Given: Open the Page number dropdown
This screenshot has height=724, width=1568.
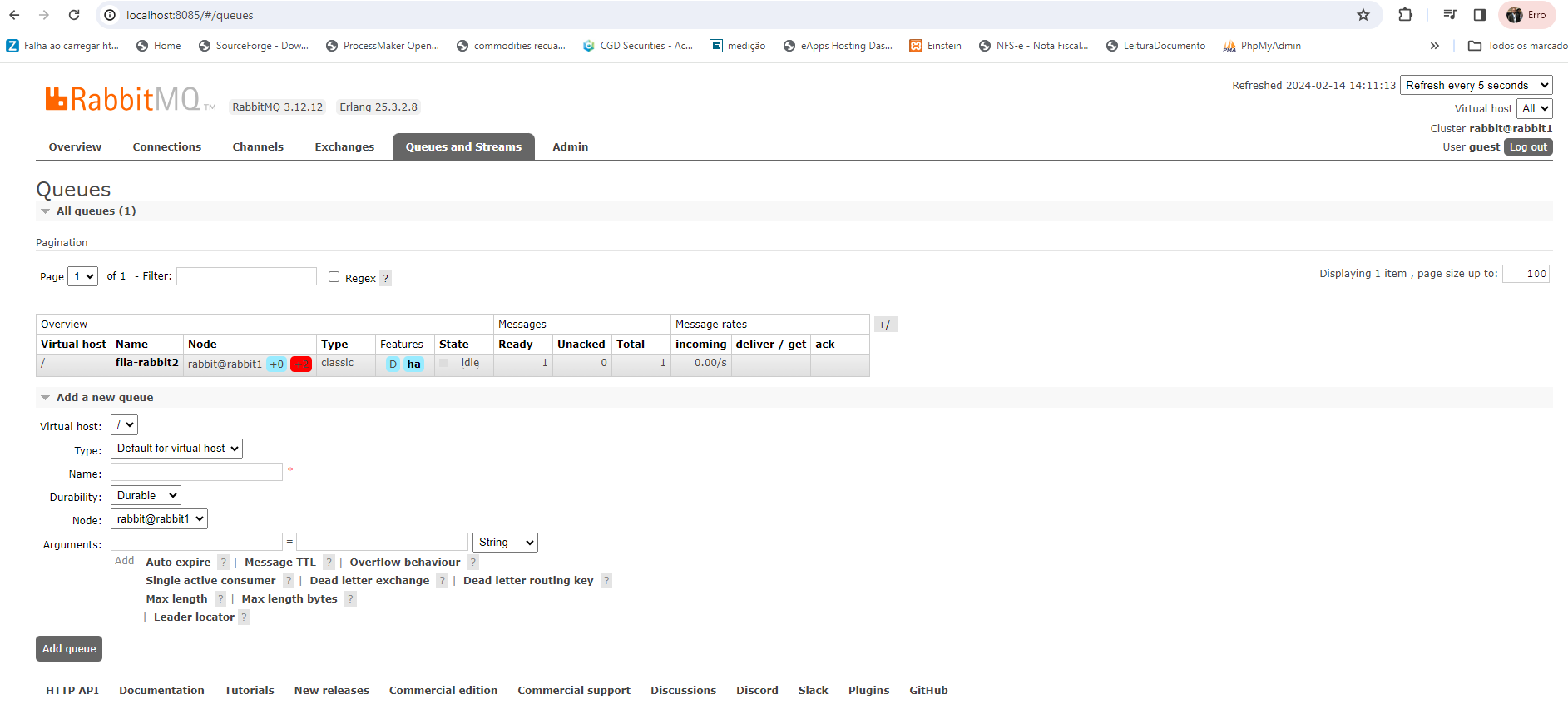Looking at the screenshot, I should click(x=82, y=276).
